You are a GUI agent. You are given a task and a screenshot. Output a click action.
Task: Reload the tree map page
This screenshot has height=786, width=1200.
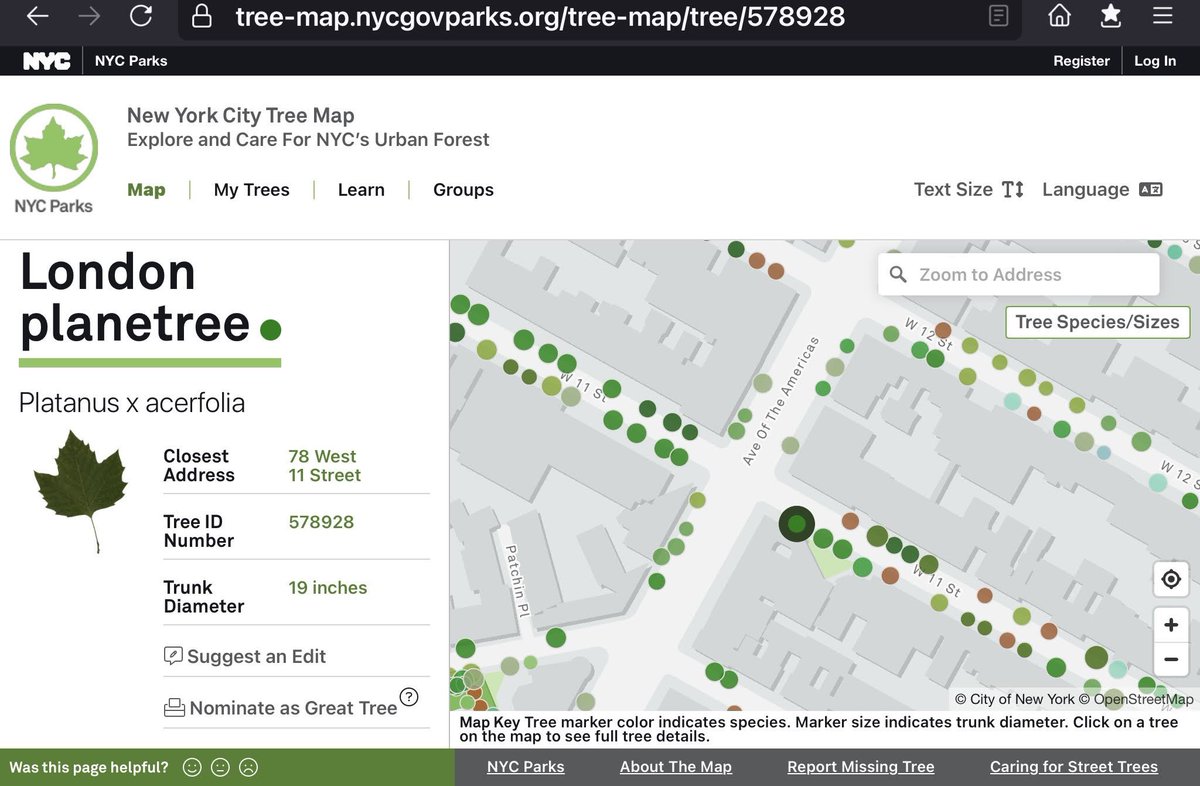[141, 16]
